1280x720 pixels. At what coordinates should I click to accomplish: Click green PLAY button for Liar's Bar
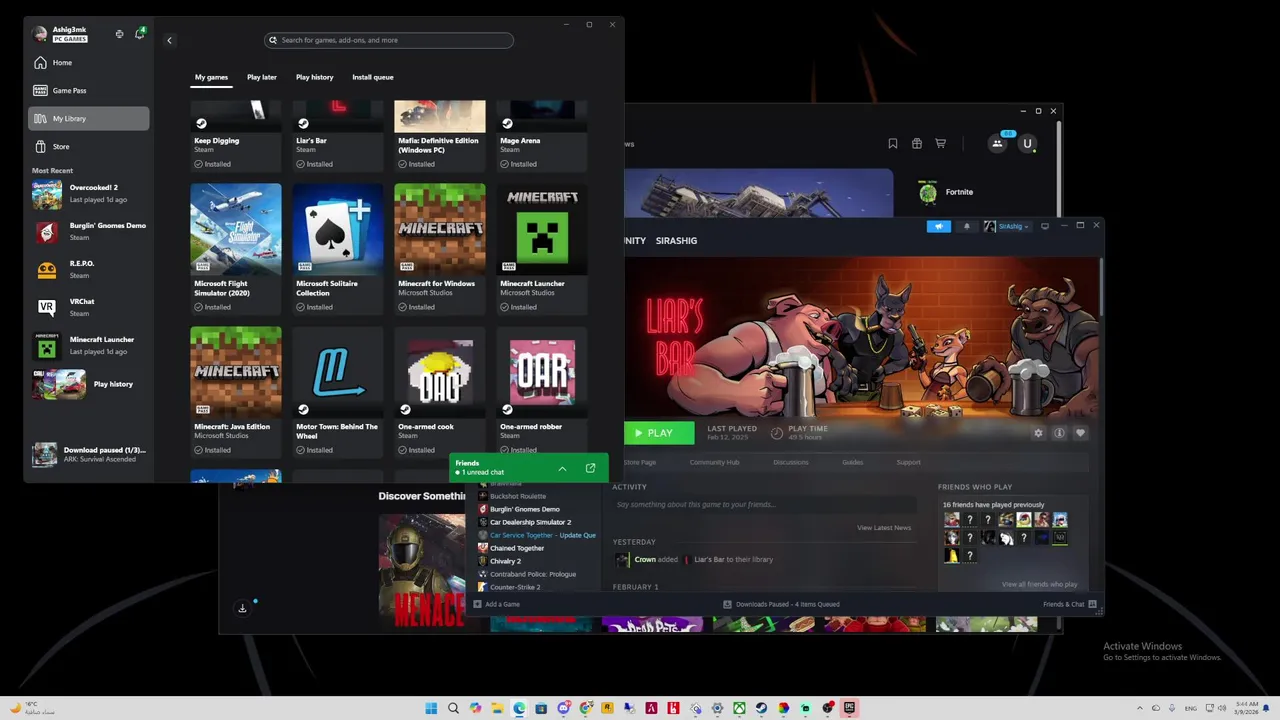coord(659,433)
